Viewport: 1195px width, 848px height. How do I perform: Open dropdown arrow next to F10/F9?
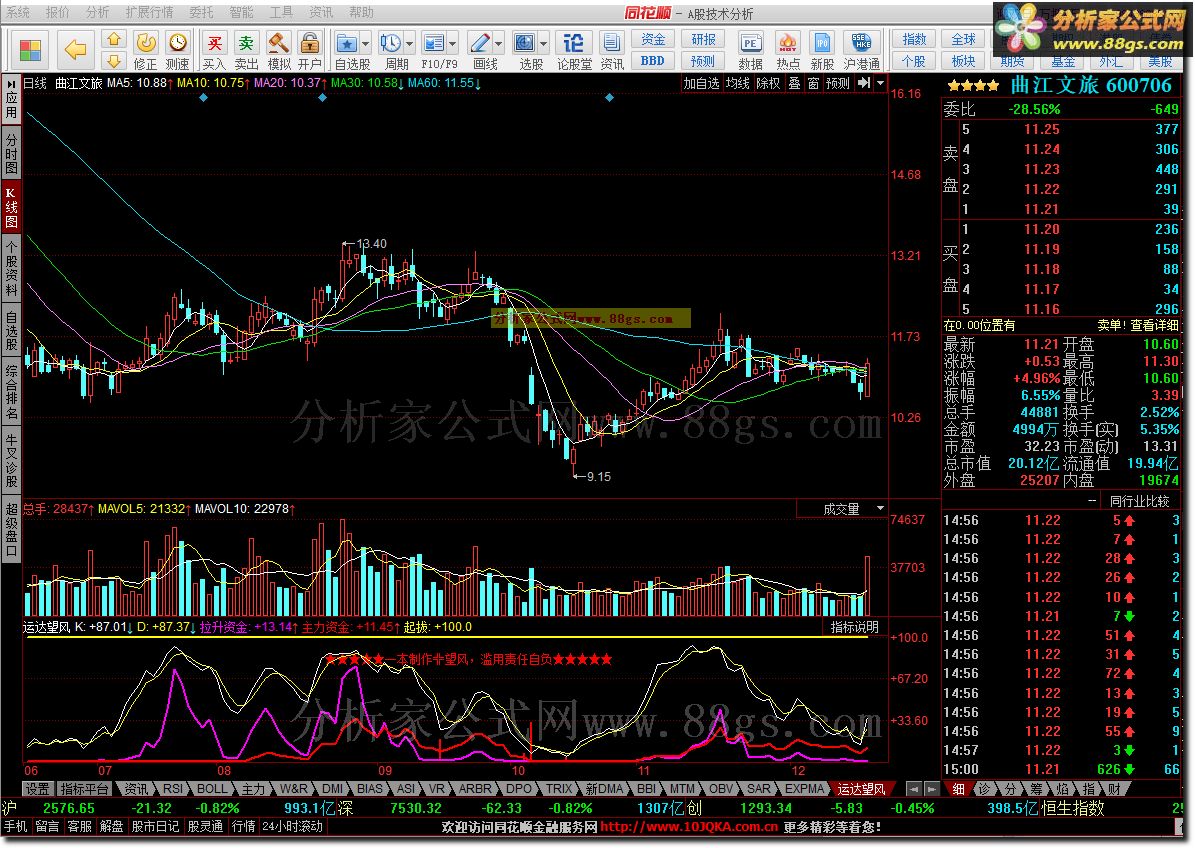click(453, 43)
